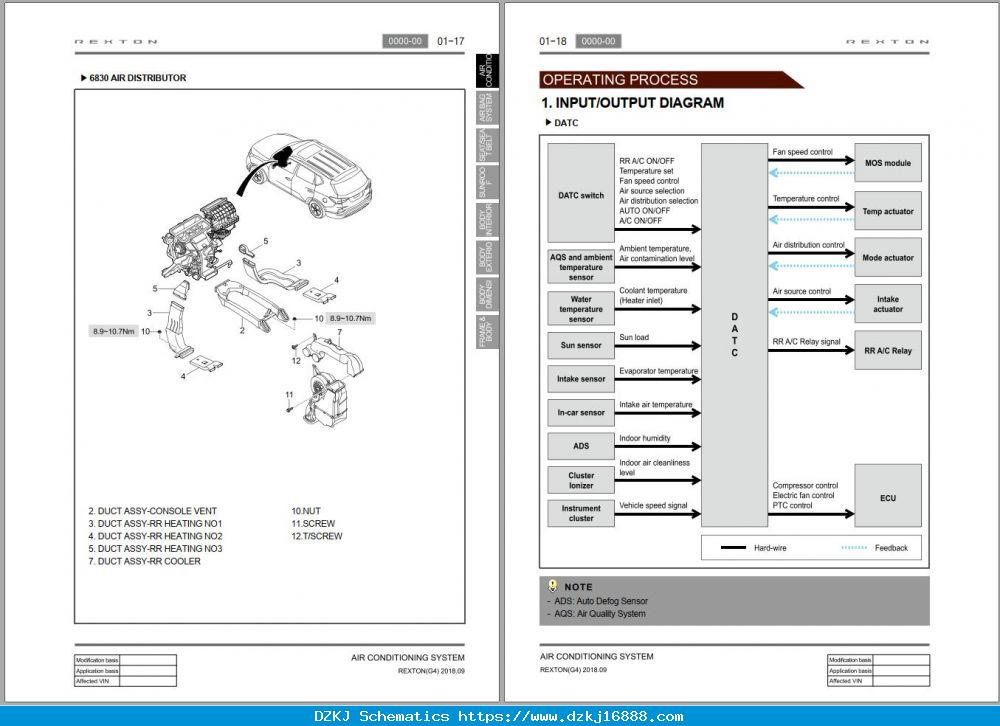Click the 0000-00 label on page 01-17
The width and height of the screenshot is (1000, 726).
[x=405, y=41]
